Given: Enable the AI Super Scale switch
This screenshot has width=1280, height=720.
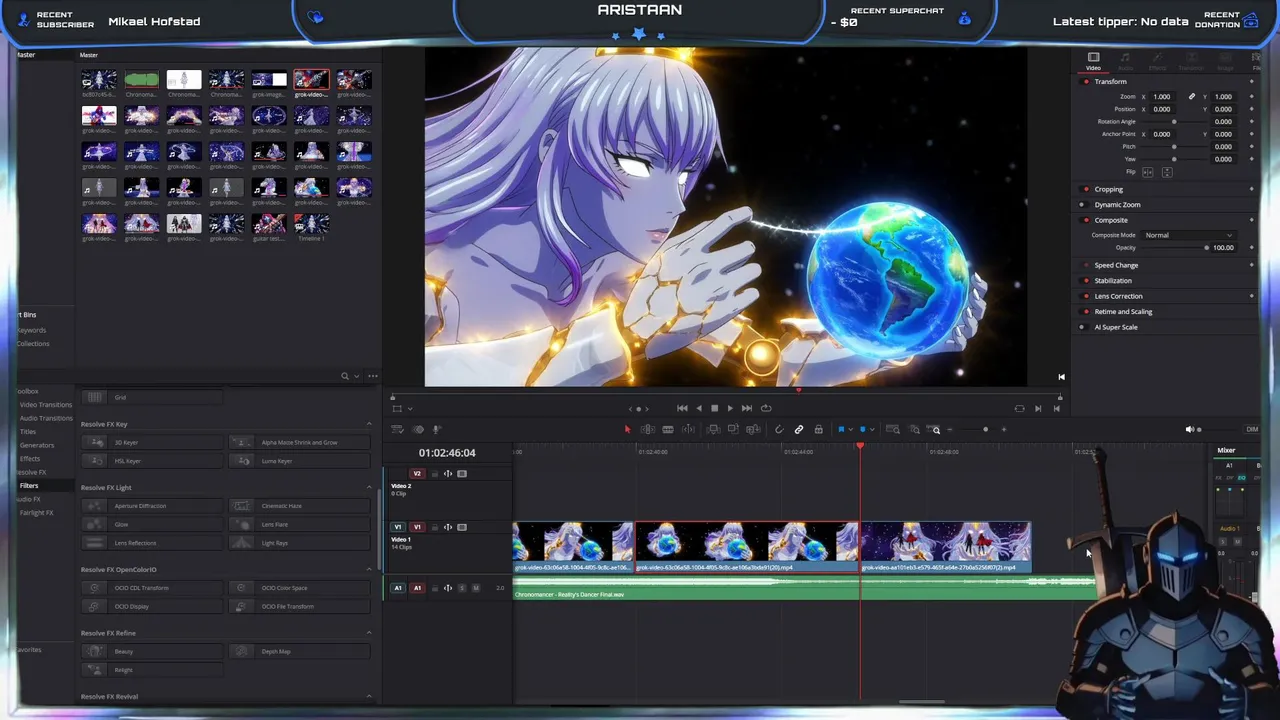Looking at the screenshot, I should (x=1086, y=327).
